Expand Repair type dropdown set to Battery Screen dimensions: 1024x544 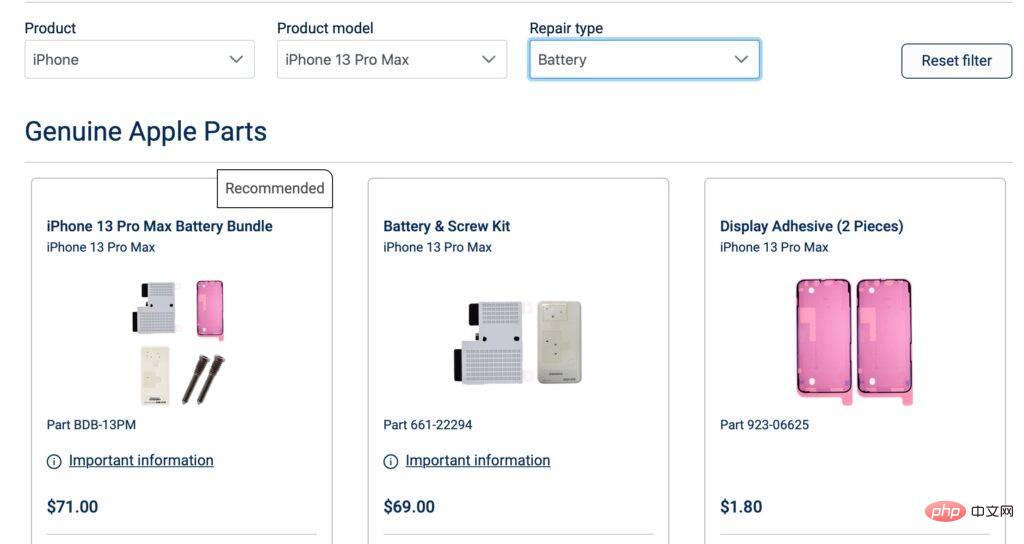click(644, 60)
